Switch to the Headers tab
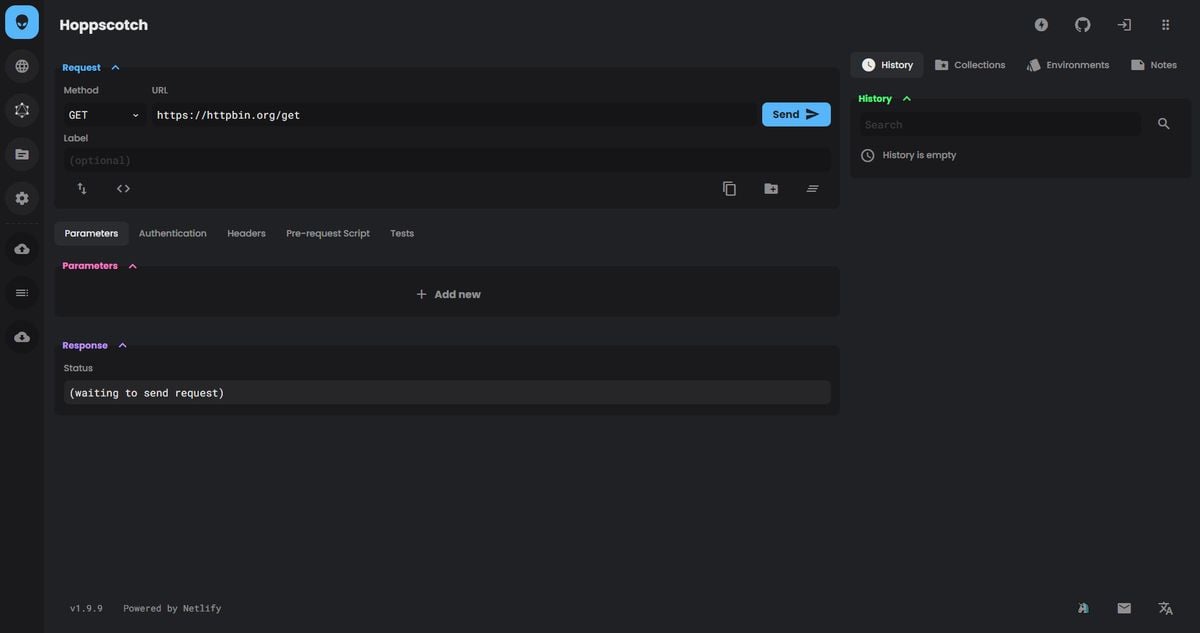The height and width of the screenshot is (633, 1200). (x=246, y=233)
